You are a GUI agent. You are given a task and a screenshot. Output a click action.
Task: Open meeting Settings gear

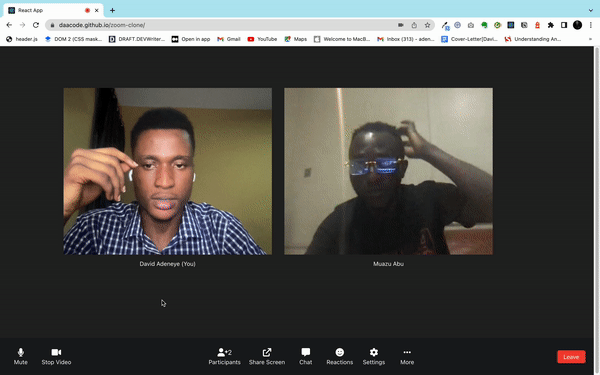(x=373, y=356)
